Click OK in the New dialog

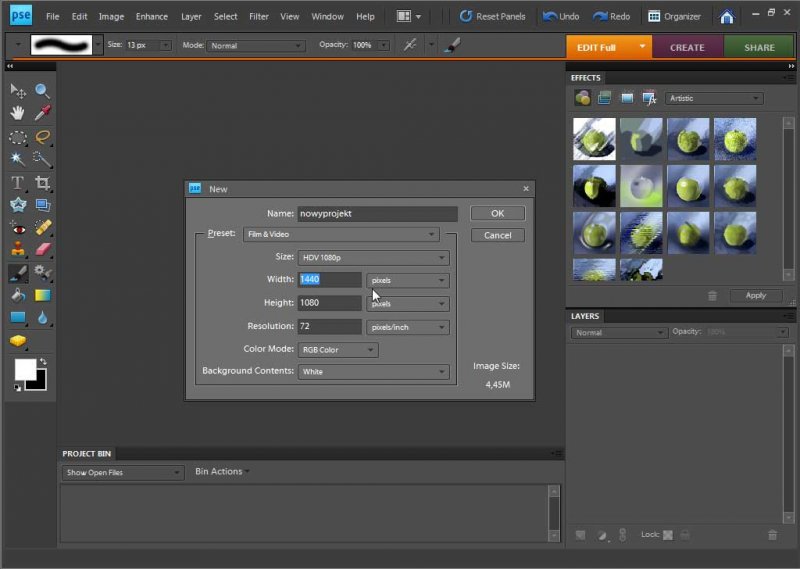pos(497,213)
